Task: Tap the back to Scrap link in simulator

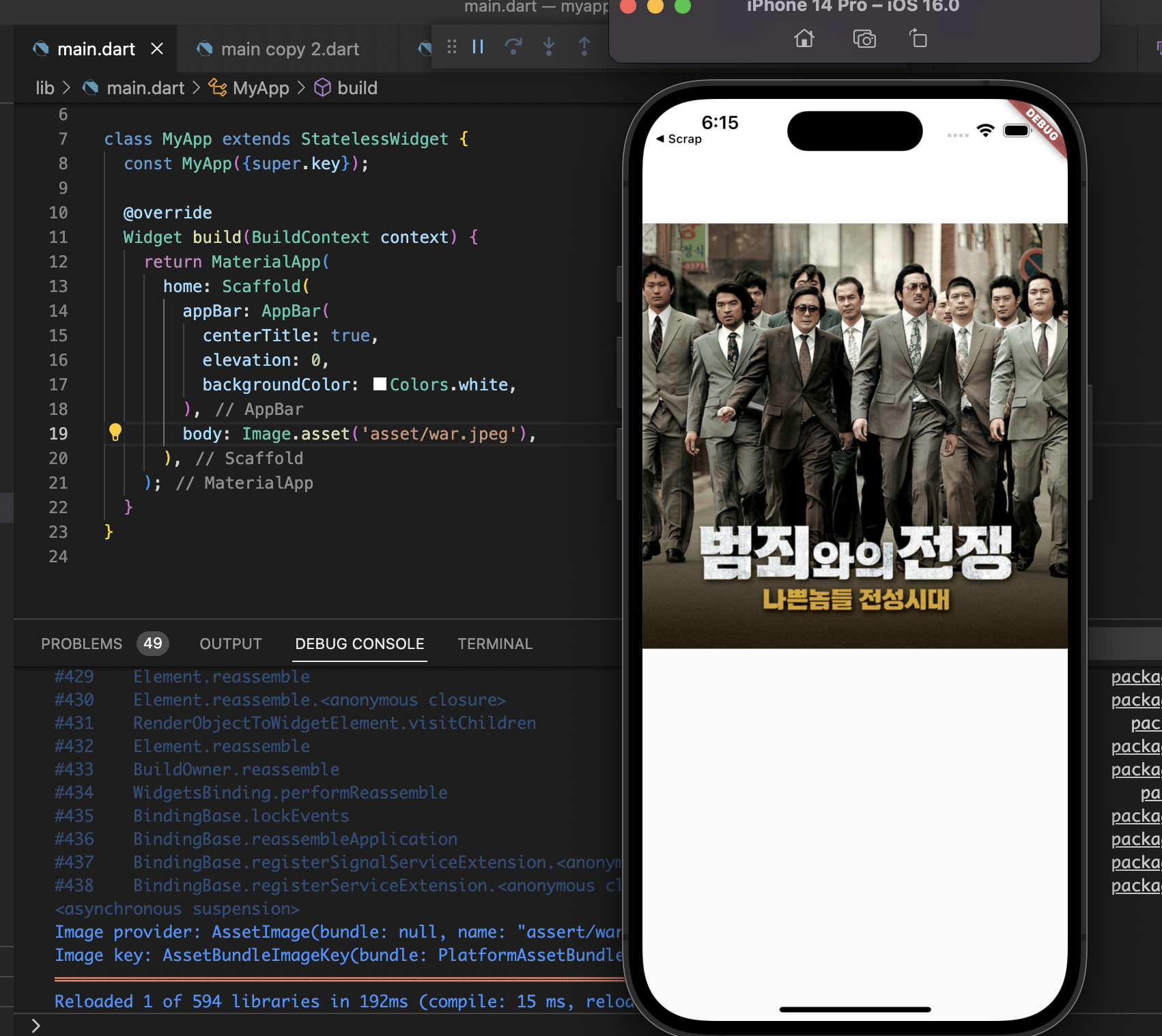Action: click(679, 139)
